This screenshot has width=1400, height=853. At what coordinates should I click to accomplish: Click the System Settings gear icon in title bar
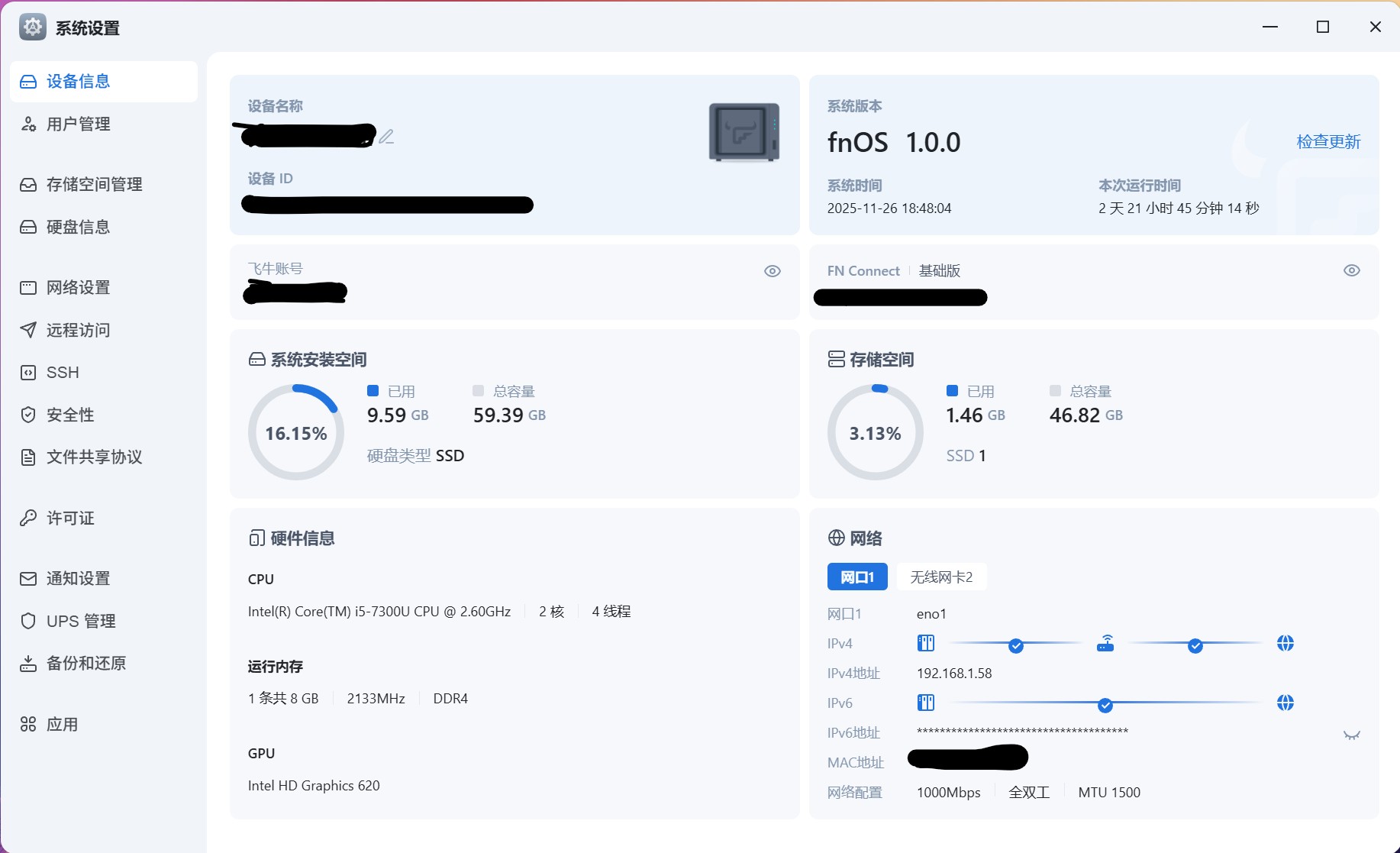pyautogui.click(x=32, y=27)
